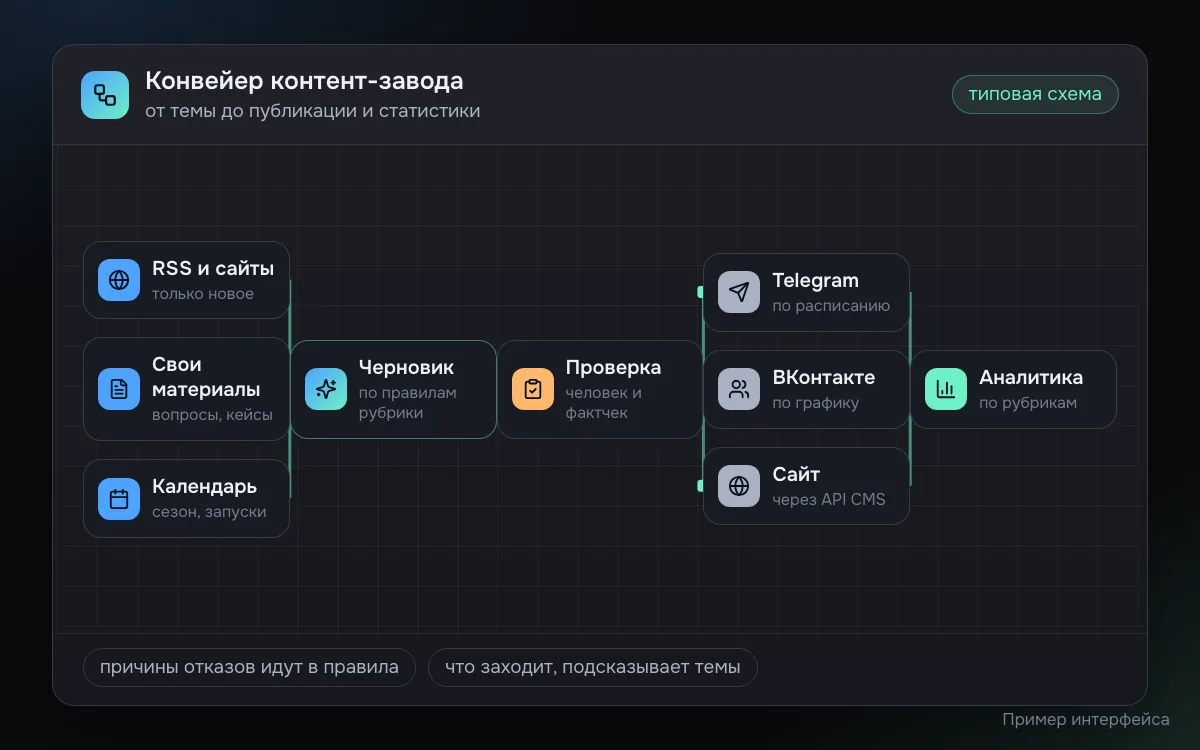Select the Сайт node title
This screenshot has height=750, width=1200.
tap(796, 475)
